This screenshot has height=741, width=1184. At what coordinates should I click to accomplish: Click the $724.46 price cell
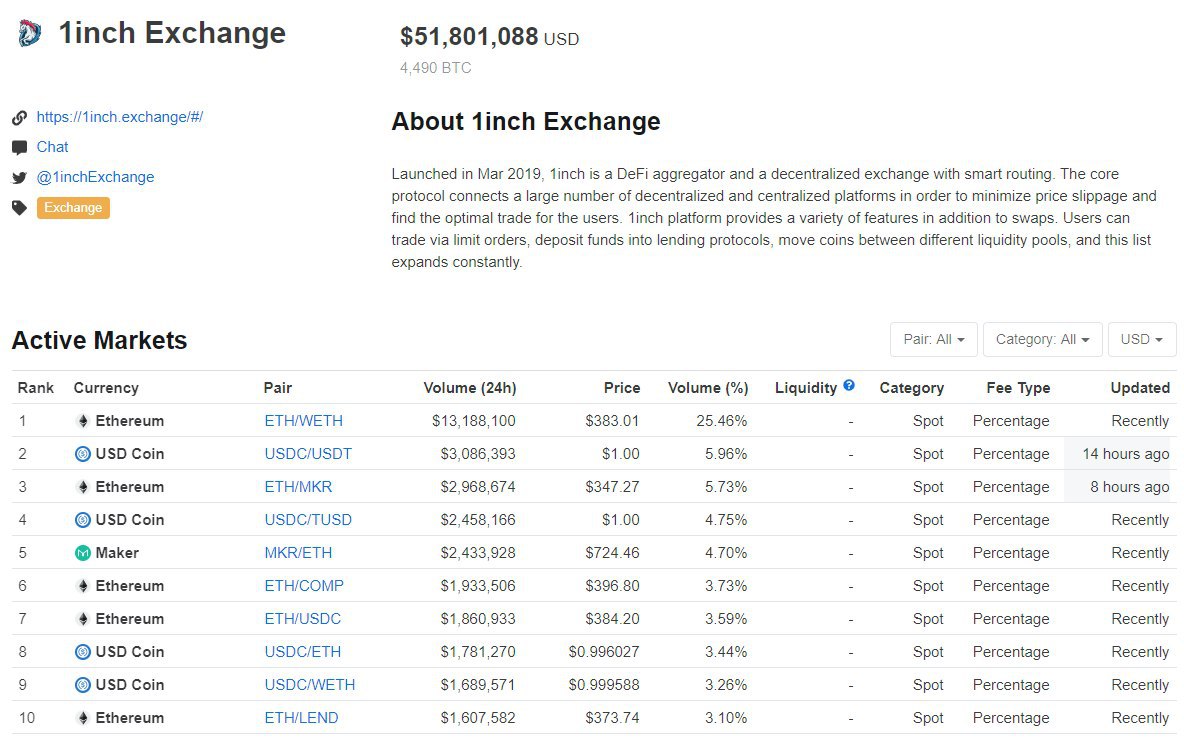point(612,553)
